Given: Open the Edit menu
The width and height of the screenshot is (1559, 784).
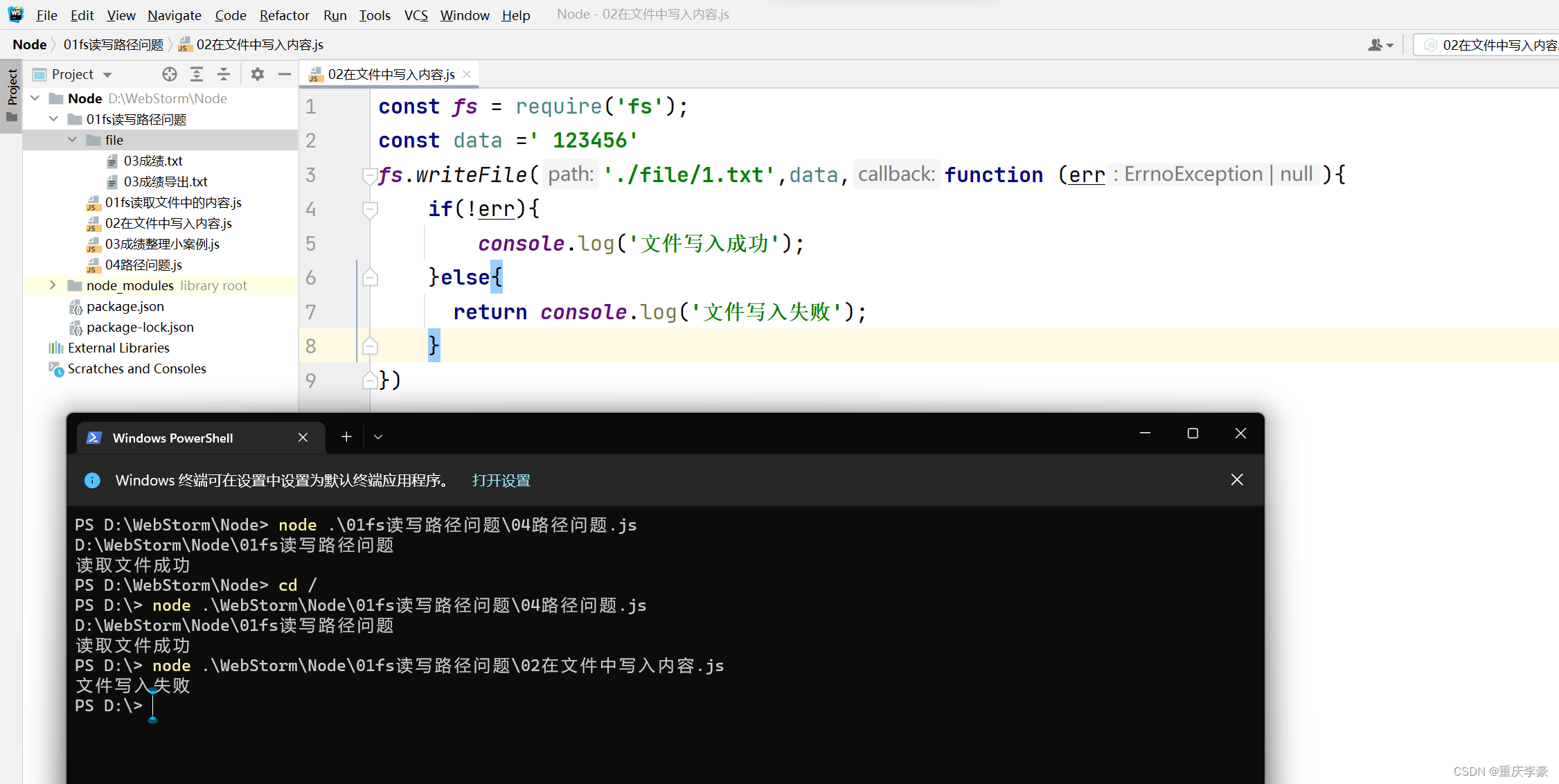Looking at the screenshot, I should click(82, 15).
